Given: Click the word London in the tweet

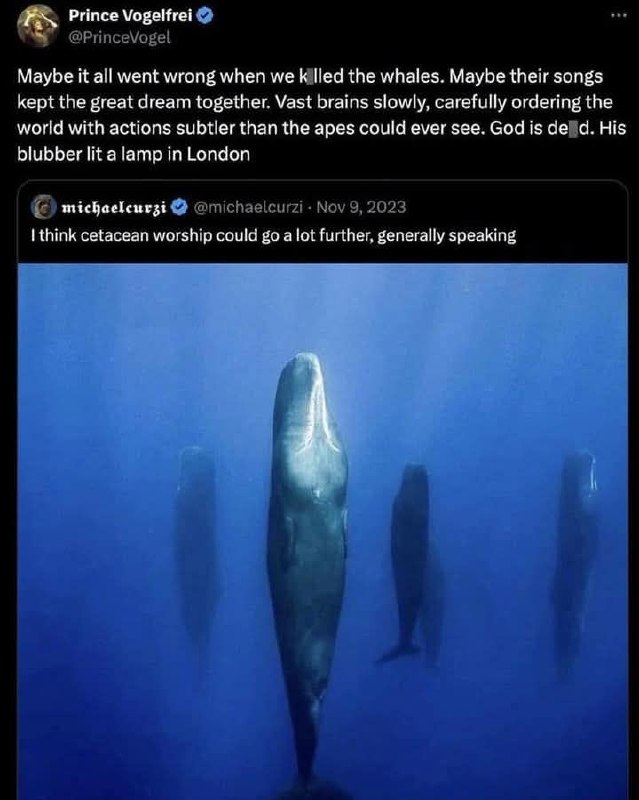Looking at the screenshot, I should pyautogui.click(x=218, y=155).
